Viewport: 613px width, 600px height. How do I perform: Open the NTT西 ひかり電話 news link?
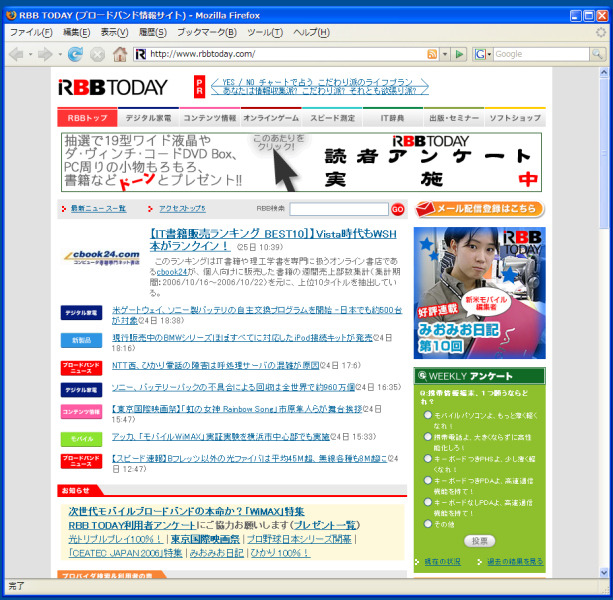click(x=215, y=365)
